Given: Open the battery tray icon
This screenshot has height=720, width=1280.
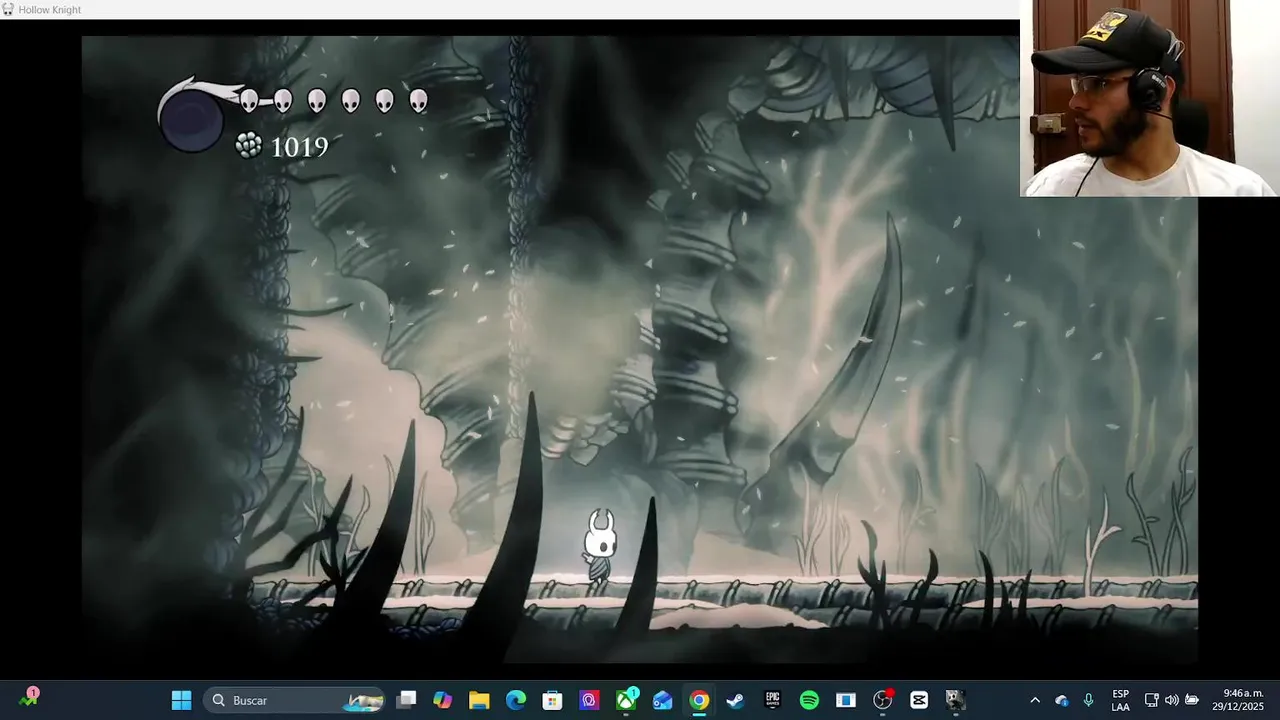Looking at the screenshot, I should coord(1191,700).
